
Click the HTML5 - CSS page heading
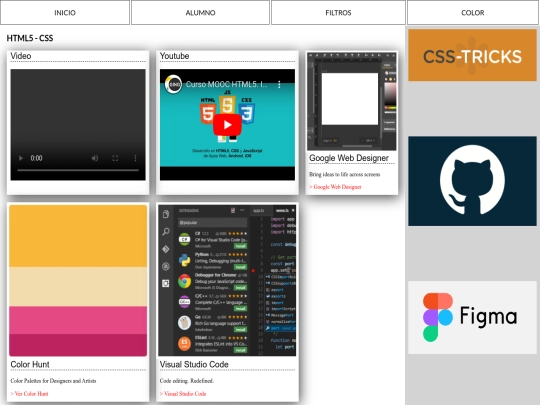30,38
